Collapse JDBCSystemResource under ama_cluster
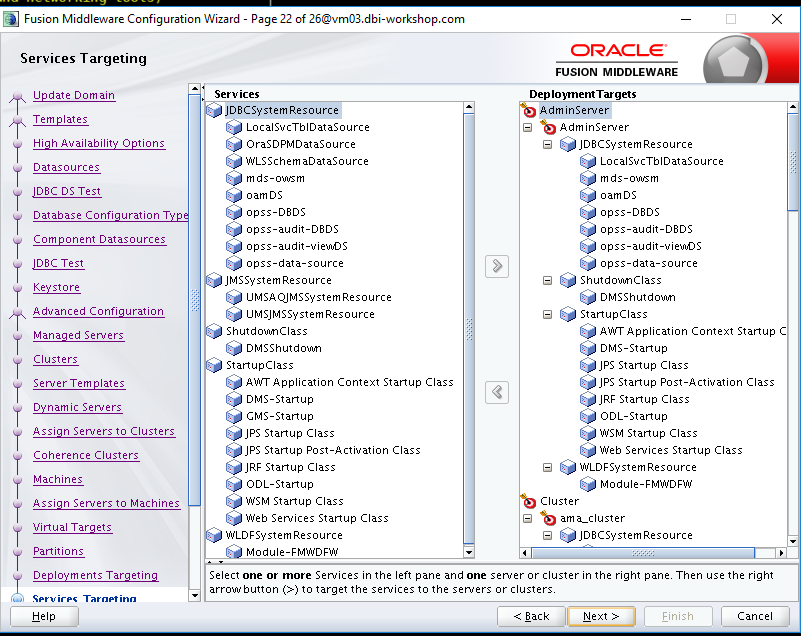 pos(548,535)
